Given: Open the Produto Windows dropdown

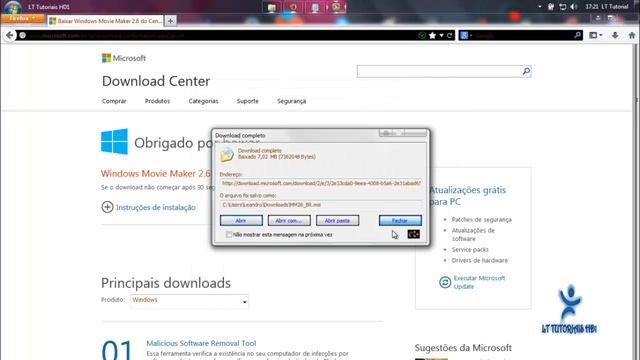Looking at the screenshot, I should [x=189, y=301].
